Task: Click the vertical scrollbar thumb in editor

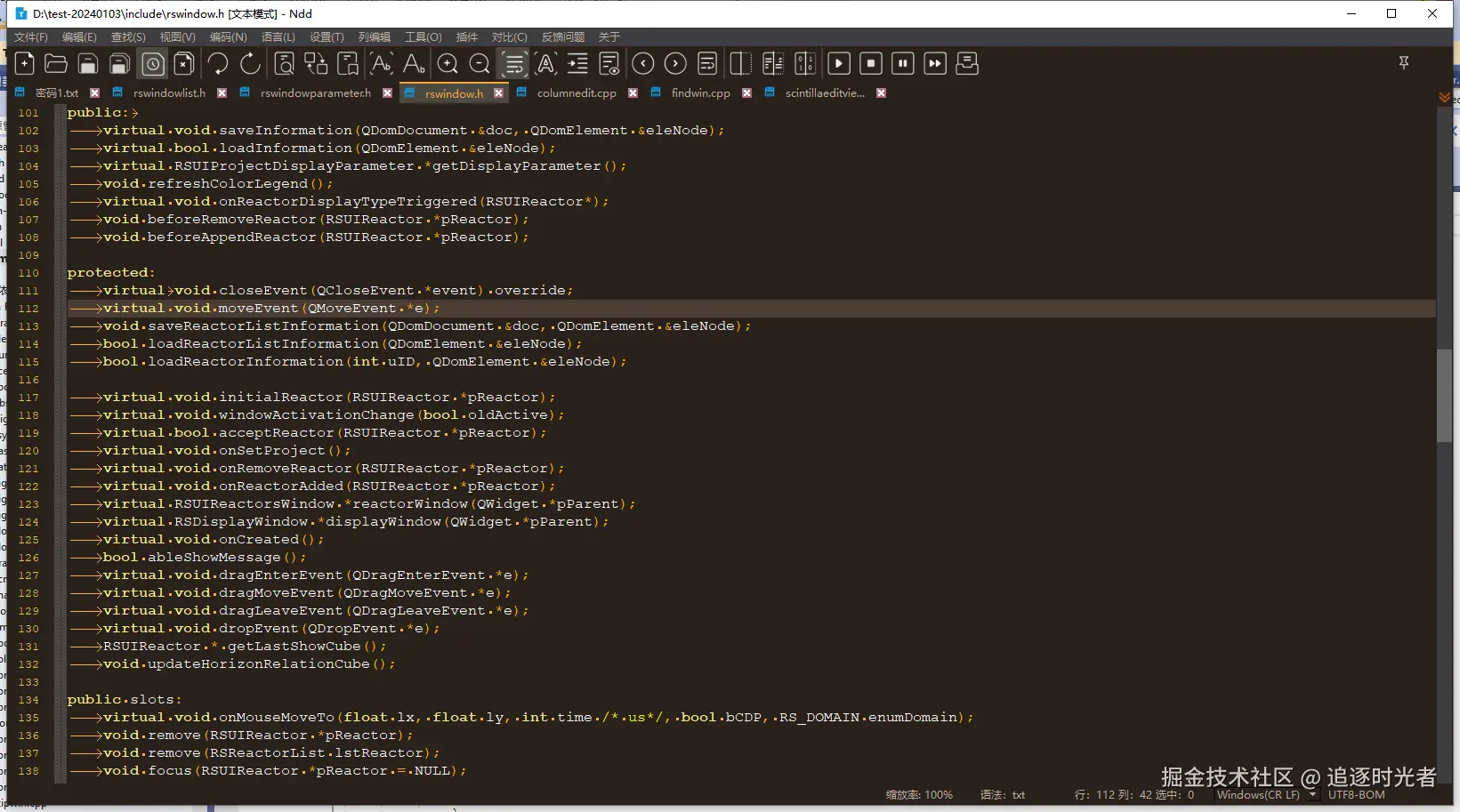Action: click(x=1444, y=396)
